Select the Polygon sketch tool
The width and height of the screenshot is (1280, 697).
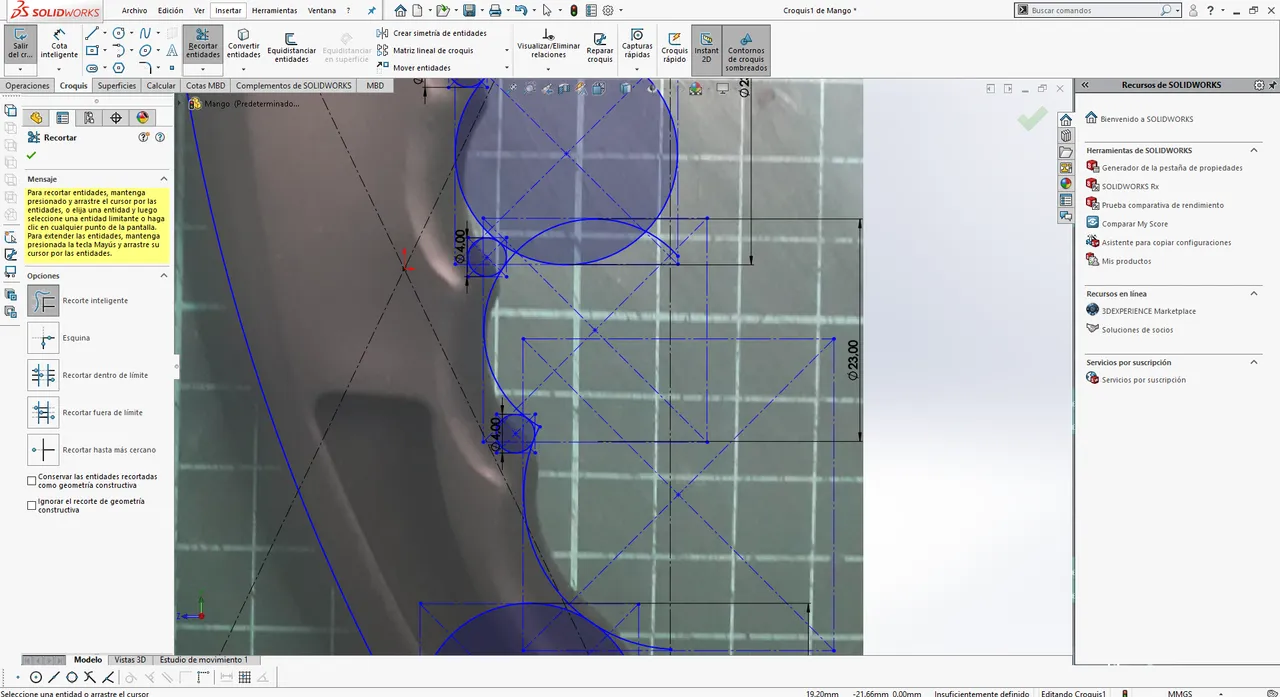(x=119, y=68)
